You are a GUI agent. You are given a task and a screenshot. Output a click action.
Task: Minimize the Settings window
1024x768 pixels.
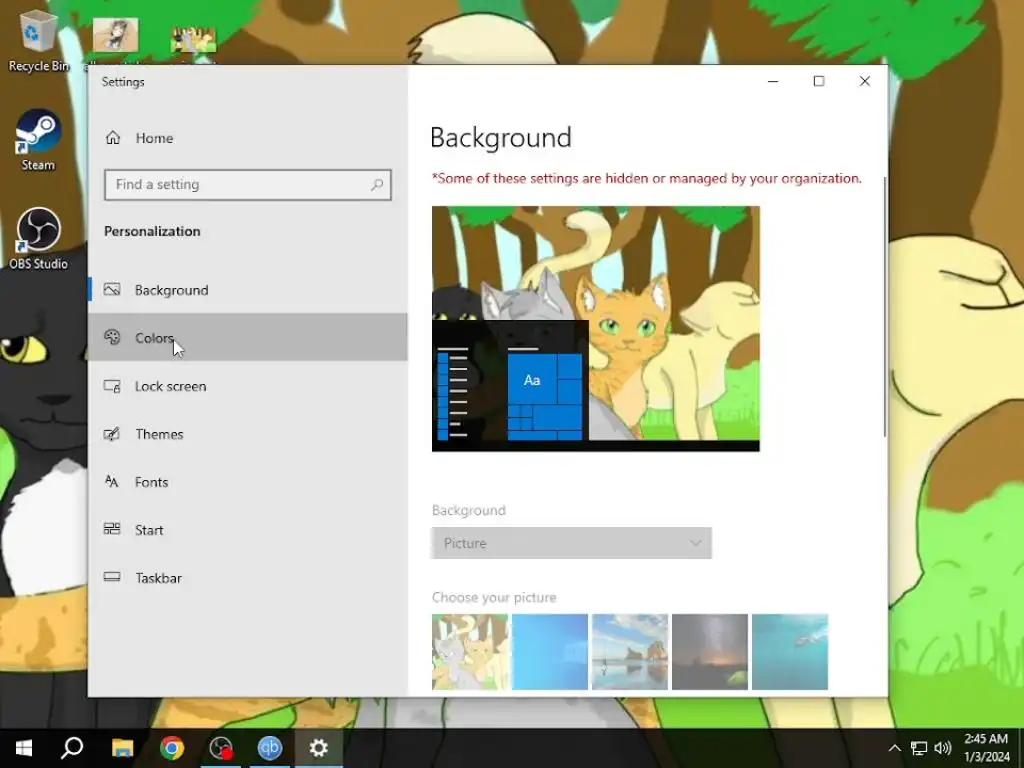[773, 81]
